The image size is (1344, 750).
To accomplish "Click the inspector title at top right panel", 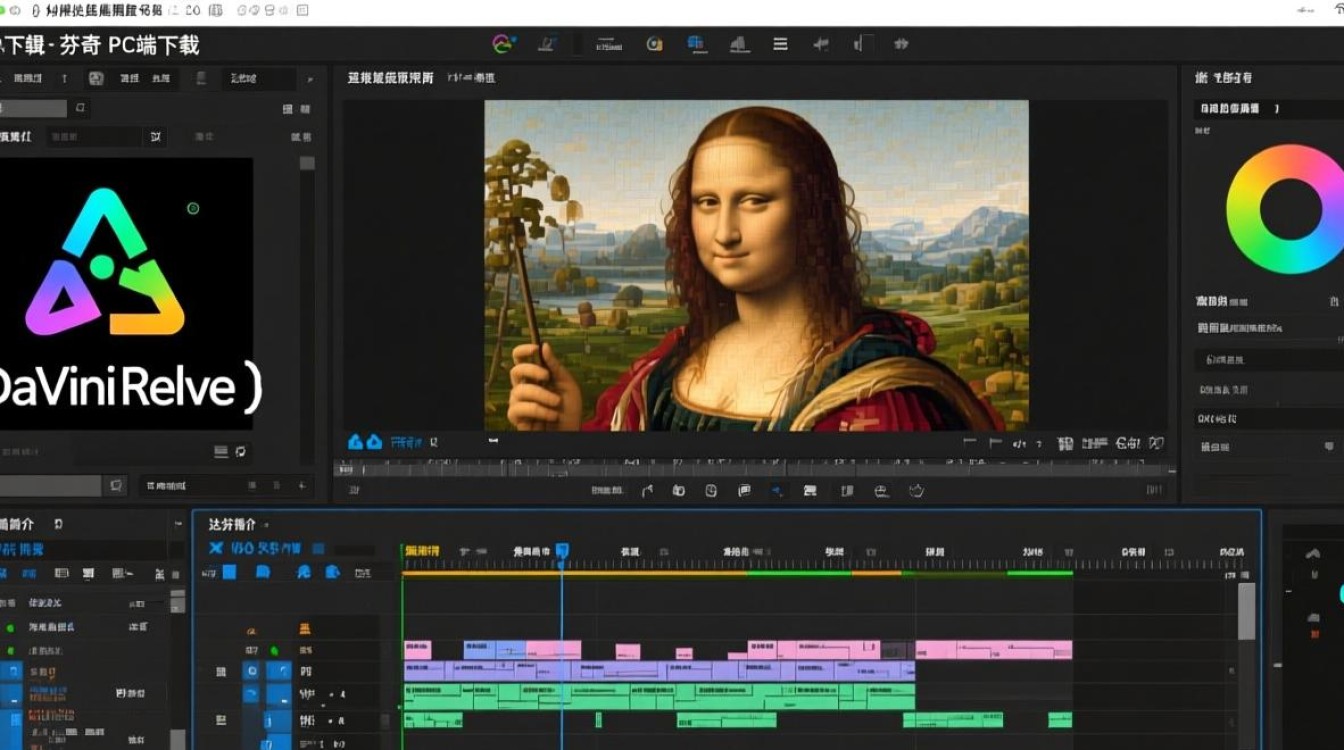I will tap(1223, 78).
